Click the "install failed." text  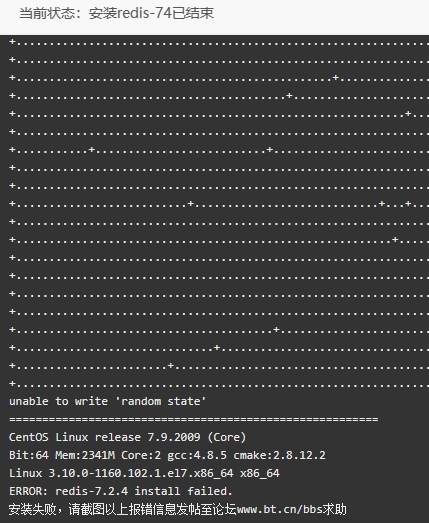pyautogui.click(x=183, y=491)
